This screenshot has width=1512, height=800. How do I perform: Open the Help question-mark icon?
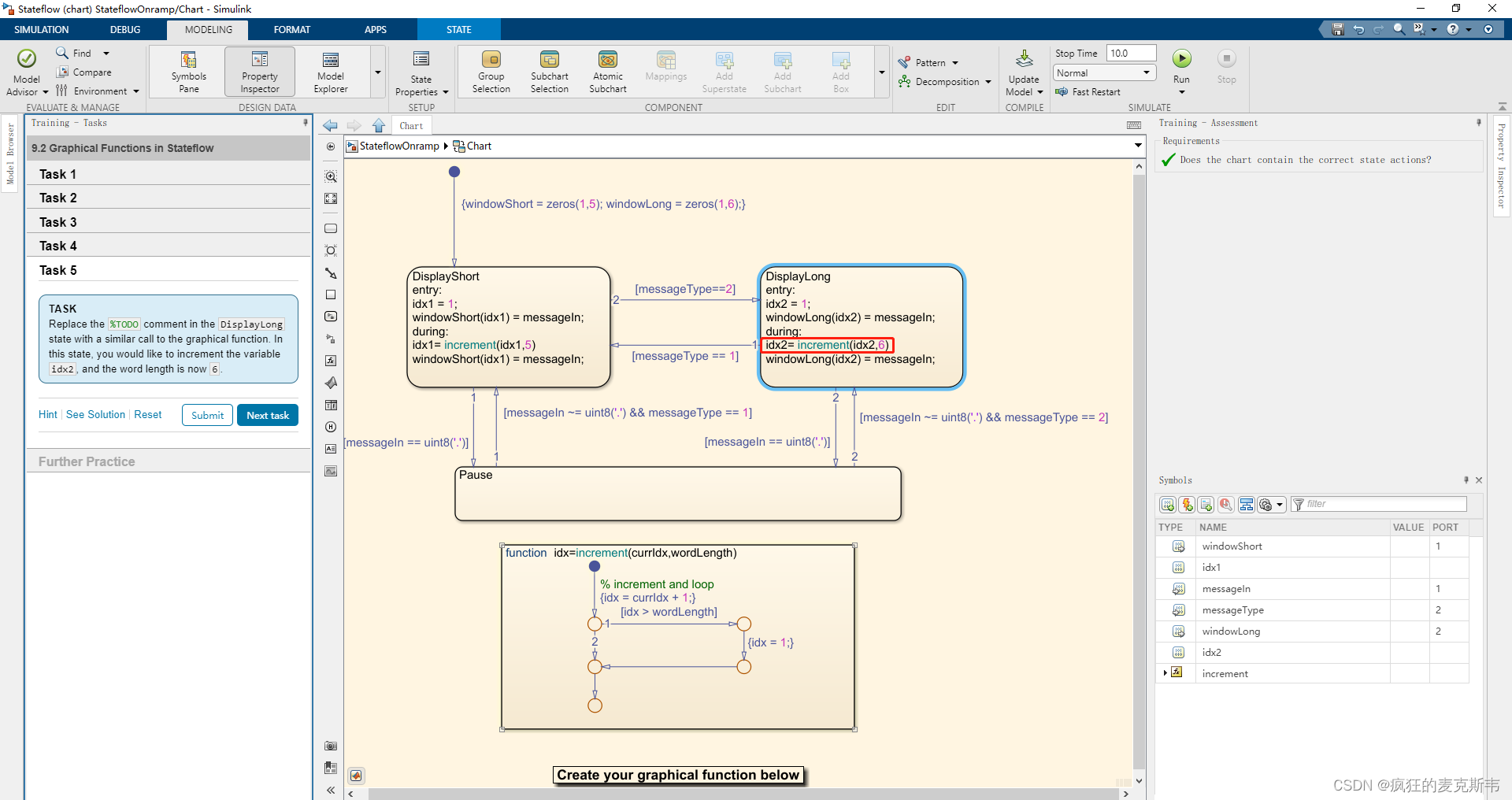(1453, 29)
